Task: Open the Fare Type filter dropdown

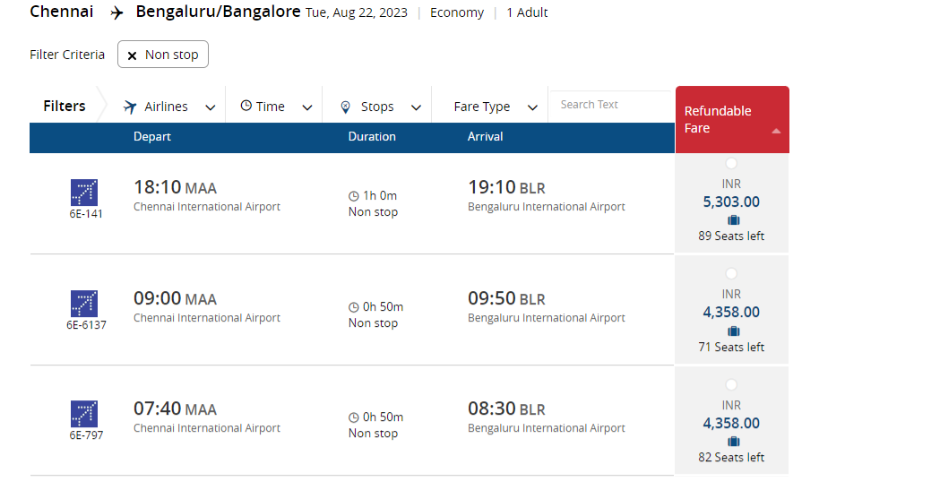Action: [495, 106]
